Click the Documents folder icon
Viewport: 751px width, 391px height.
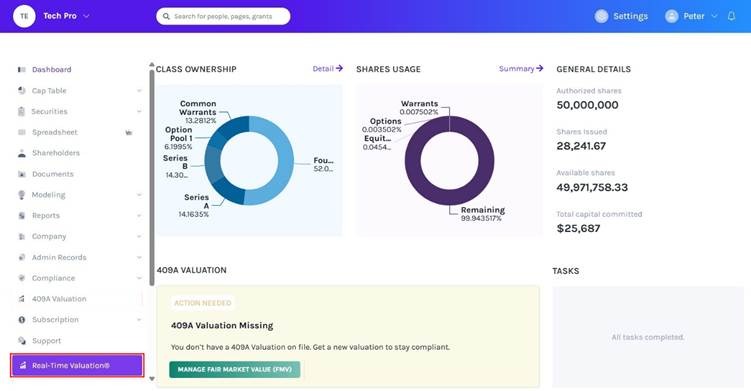click(x=22, y=174)
